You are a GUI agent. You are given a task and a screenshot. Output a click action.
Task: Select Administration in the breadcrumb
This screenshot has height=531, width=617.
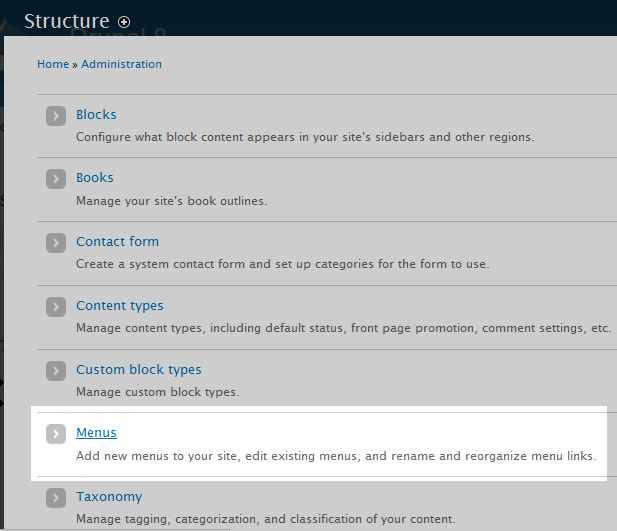pos(121,64)
